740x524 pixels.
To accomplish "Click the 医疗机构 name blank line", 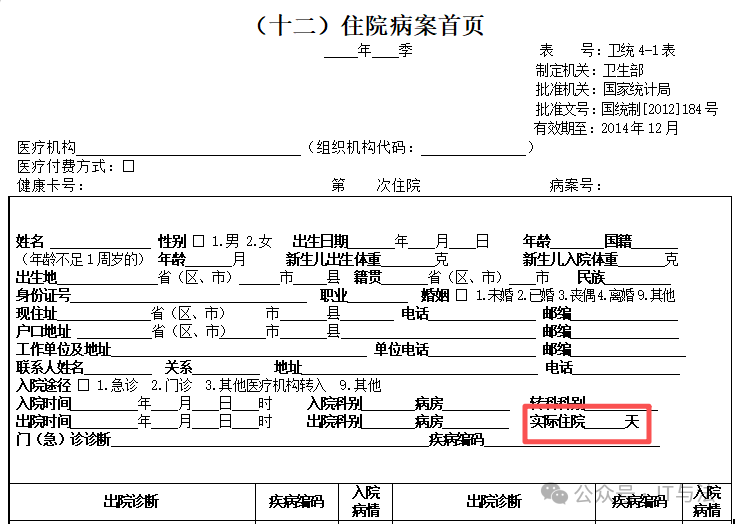I will click(x=188, y=149).
